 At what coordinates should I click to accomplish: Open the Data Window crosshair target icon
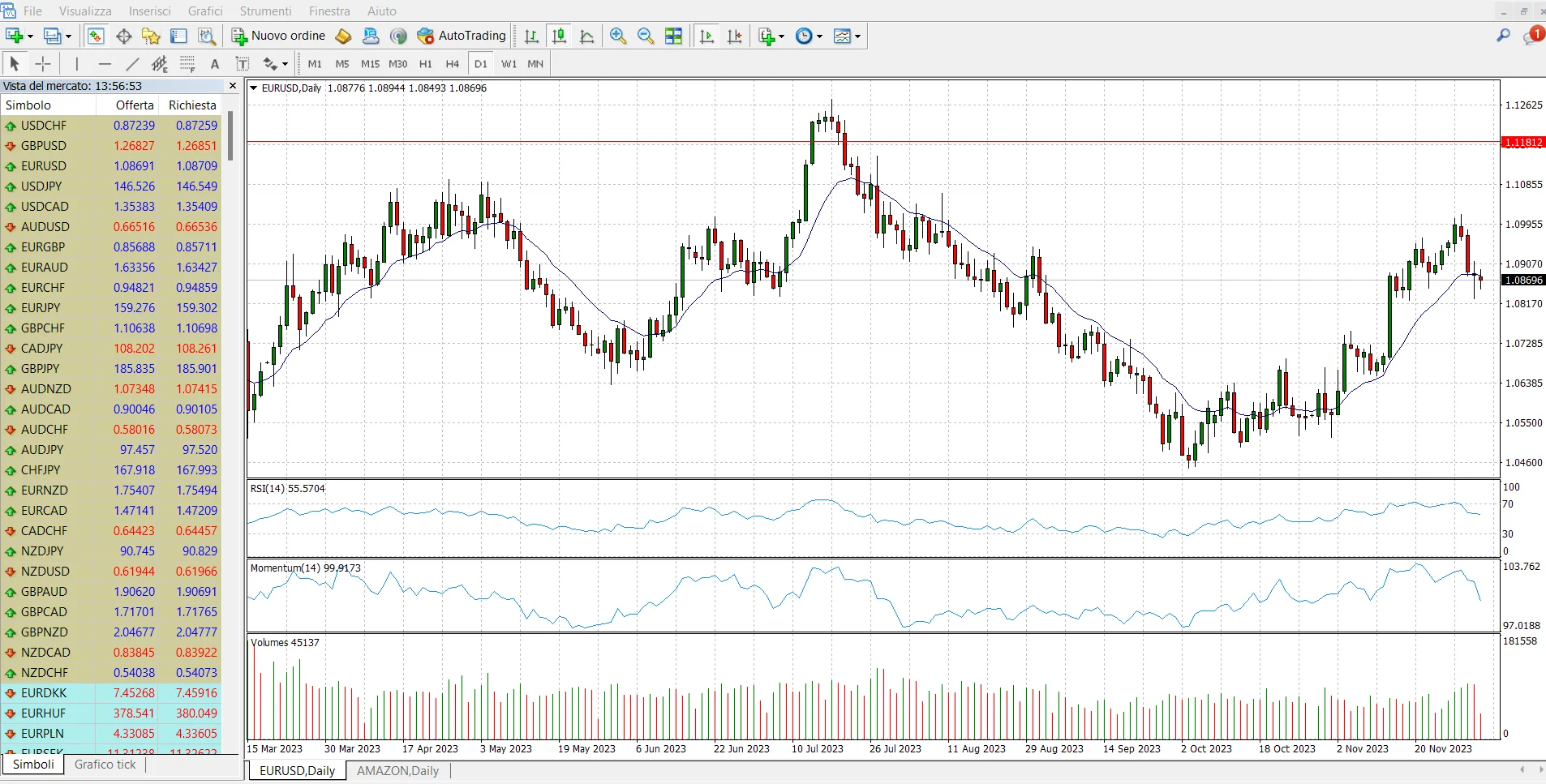tap(123, 36)
